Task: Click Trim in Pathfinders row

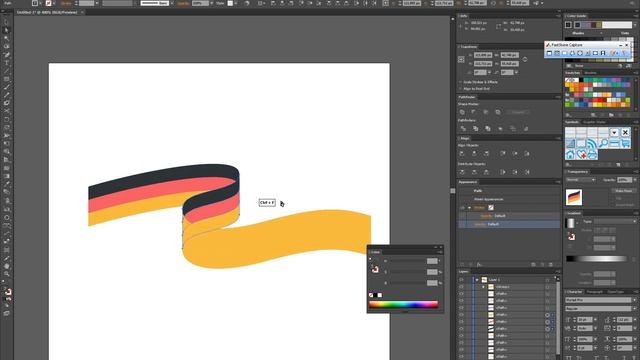Action: pyautogui.click(x=476, y=129)
